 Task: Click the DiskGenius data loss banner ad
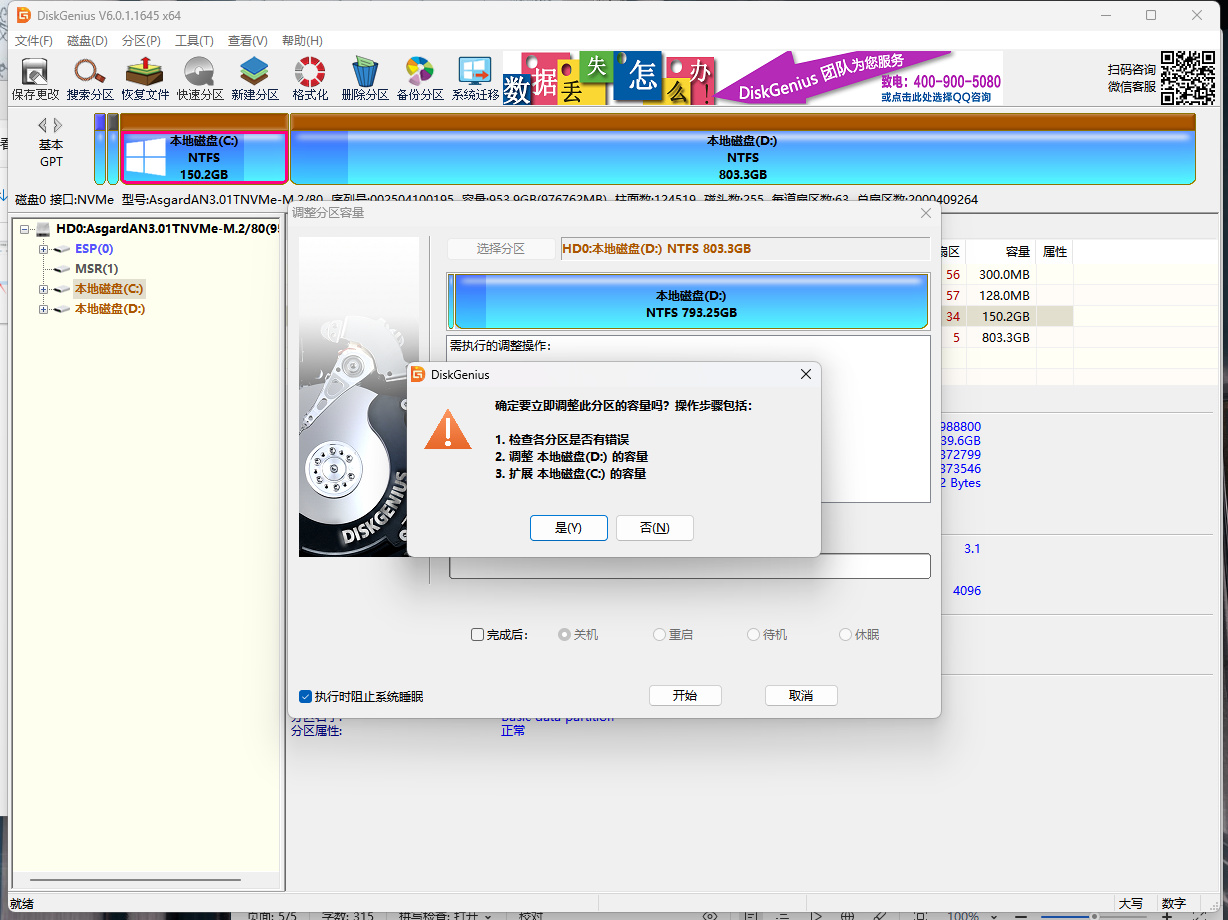tap(752, 78)
